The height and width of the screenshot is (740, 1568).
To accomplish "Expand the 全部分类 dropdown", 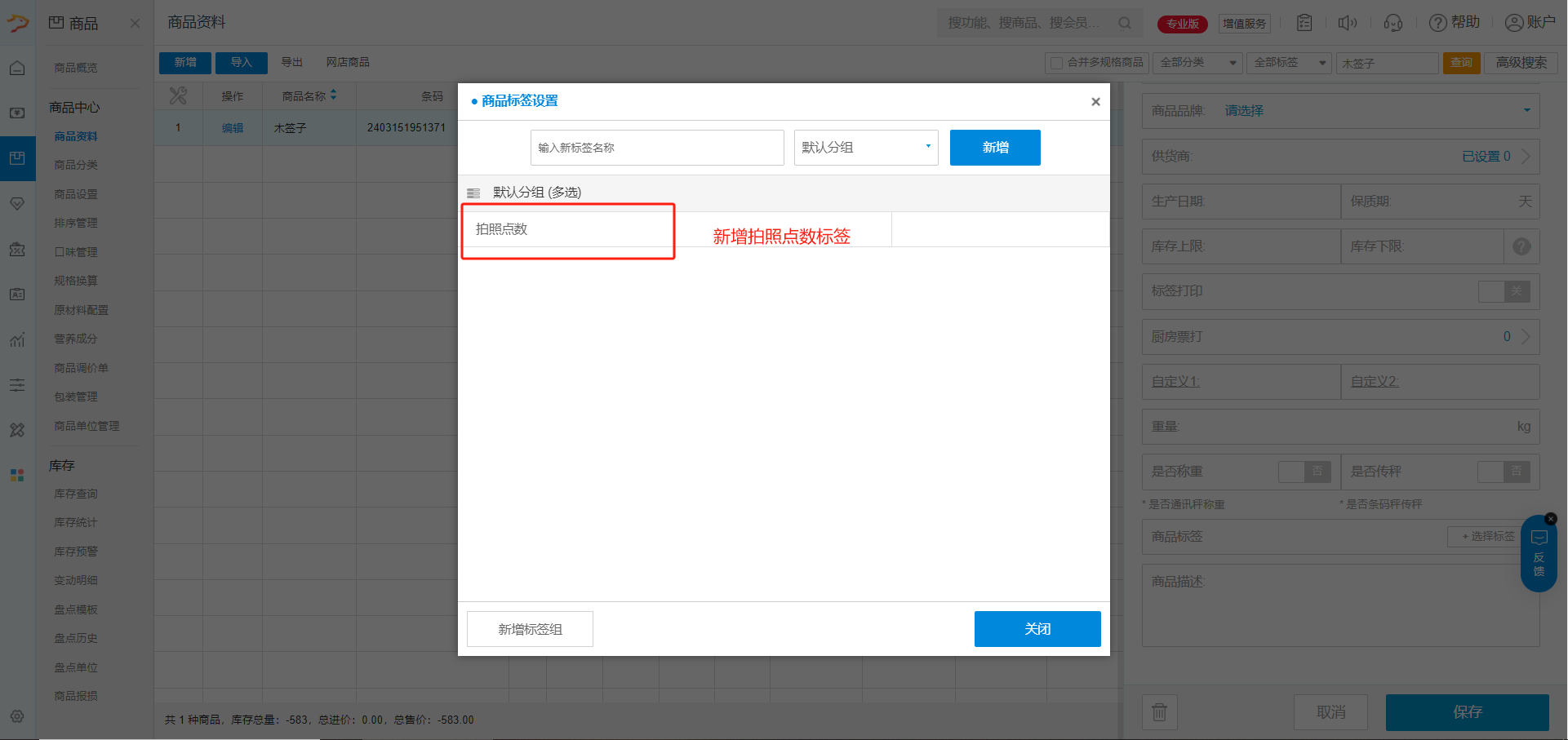I will tap(1197, 63).
